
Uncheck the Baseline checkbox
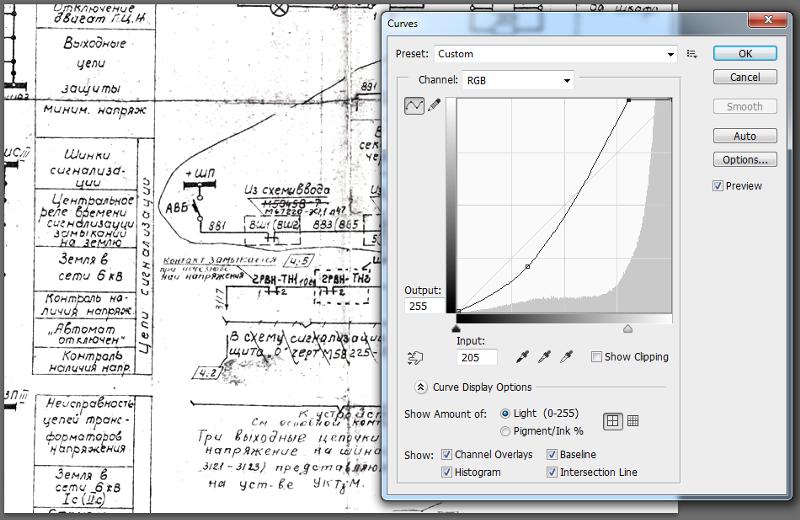coord(552,454)
